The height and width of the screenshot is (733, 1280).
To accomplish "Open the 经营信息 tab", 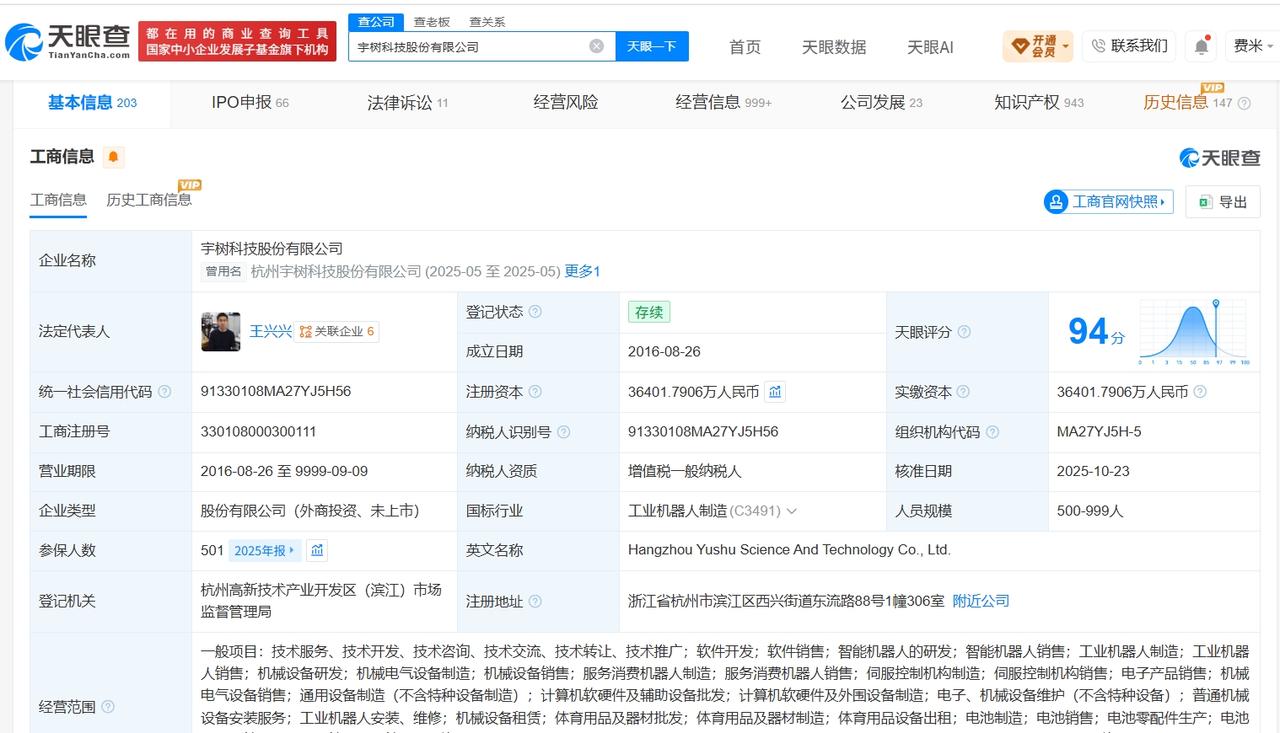I will [x=723, y=102].
